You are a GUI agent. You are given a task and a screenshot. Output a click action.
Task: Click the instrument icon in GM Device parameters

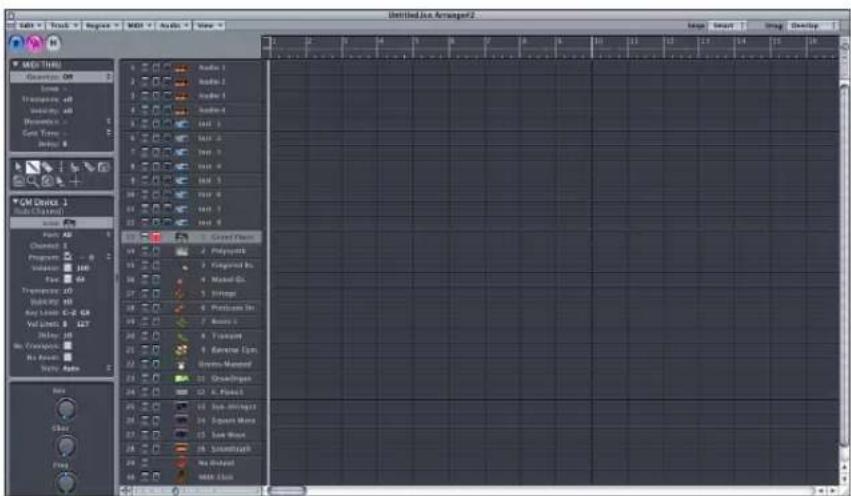[x=69, y=223]
